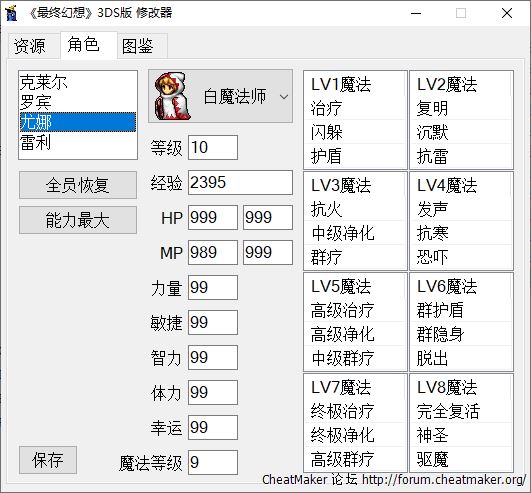The width and height of the screenshot is (531, 493).
Task: Click the 能力最大 button
Action: [x=78, y=220]
